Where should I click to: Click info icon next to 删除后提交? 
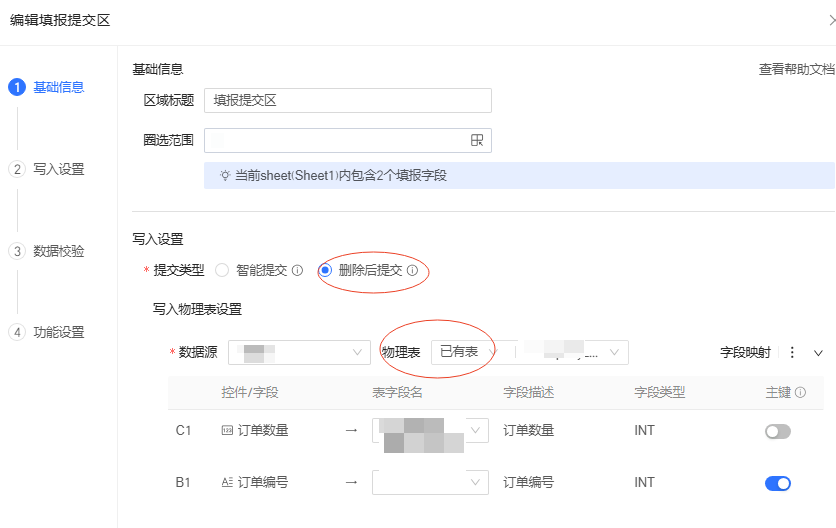coord(412,271)
